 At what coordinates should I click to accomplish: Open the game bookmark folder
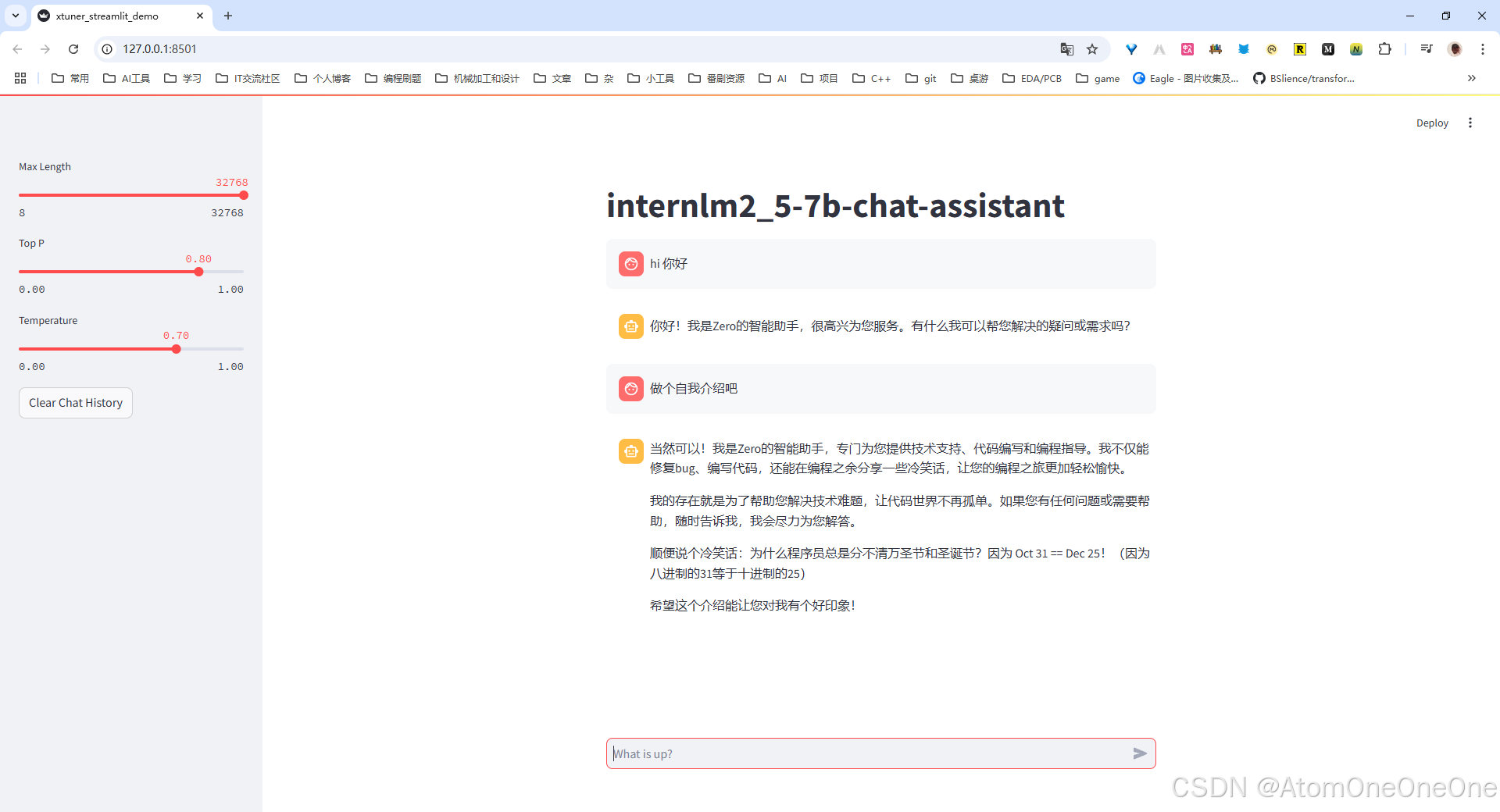click(x=1098, y=78)
